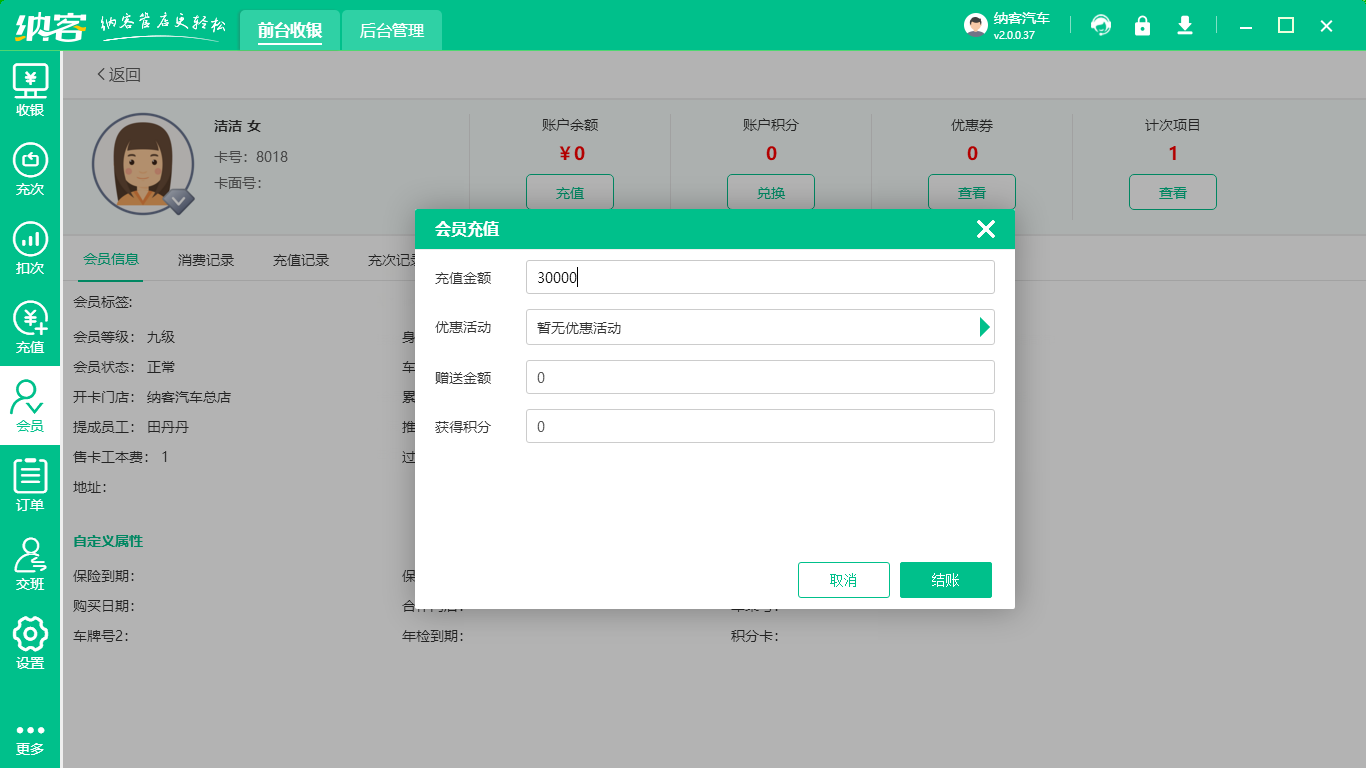Select the 交班 shift-change icon
Viewport: 1366px width, 768px height.
(30, 565)
